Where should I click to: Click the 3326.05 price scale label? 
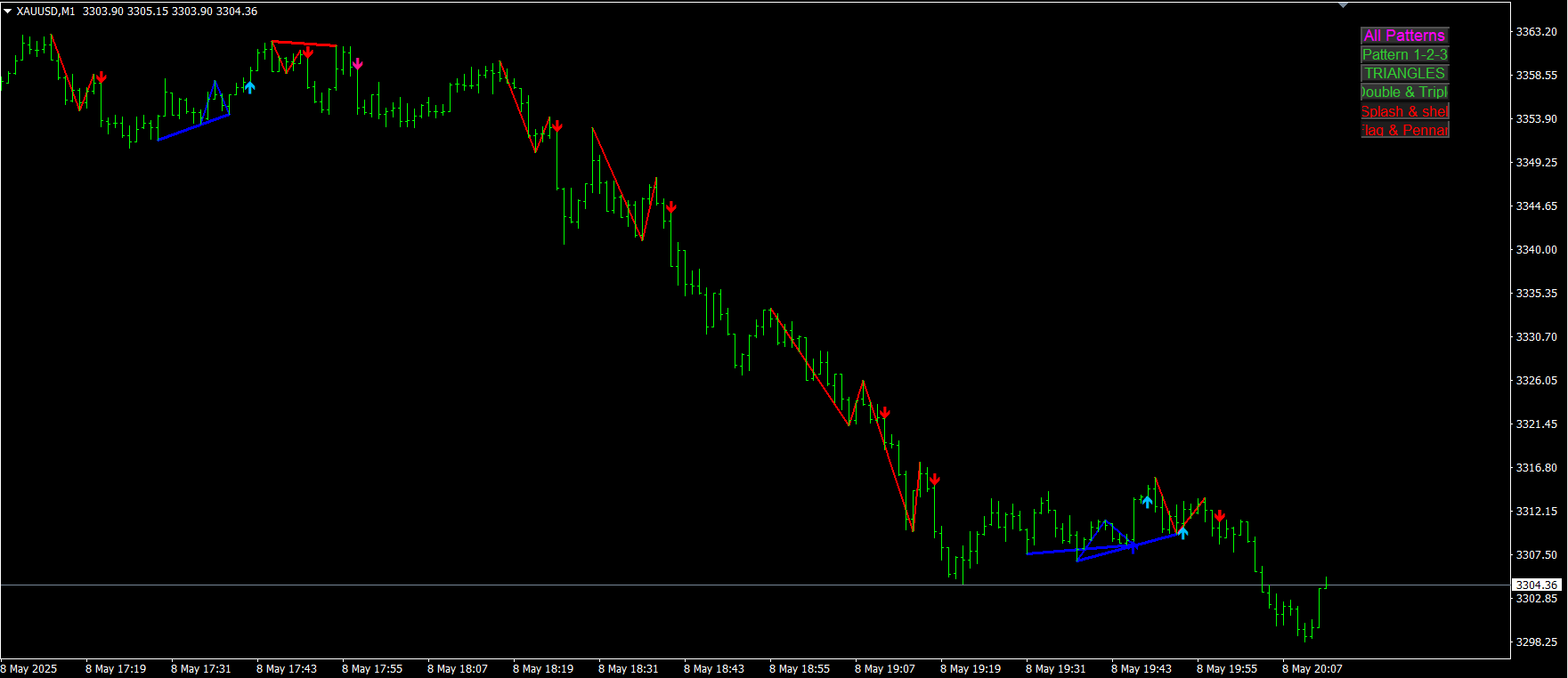pos(1536,381)
